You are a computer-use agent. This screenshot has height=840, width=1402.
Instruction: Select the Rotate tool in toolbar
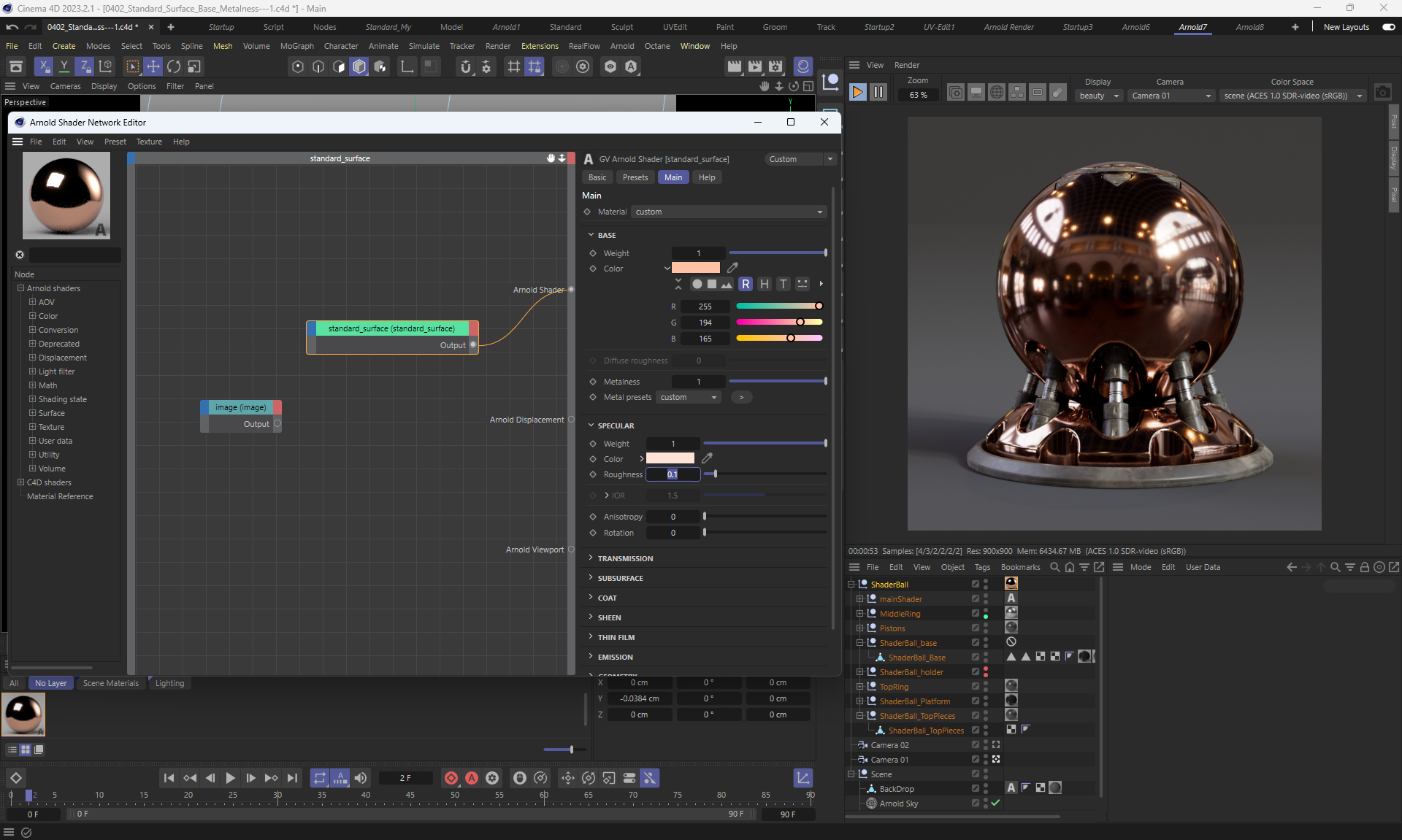click(174, 66)
